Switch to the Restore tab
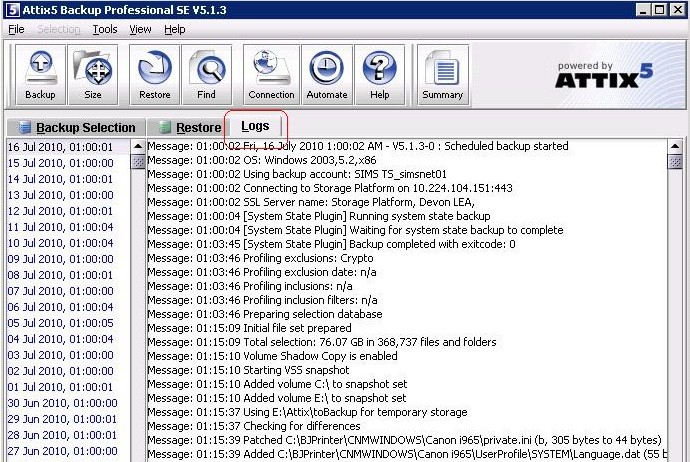690x462 pixels. point(189,128)
